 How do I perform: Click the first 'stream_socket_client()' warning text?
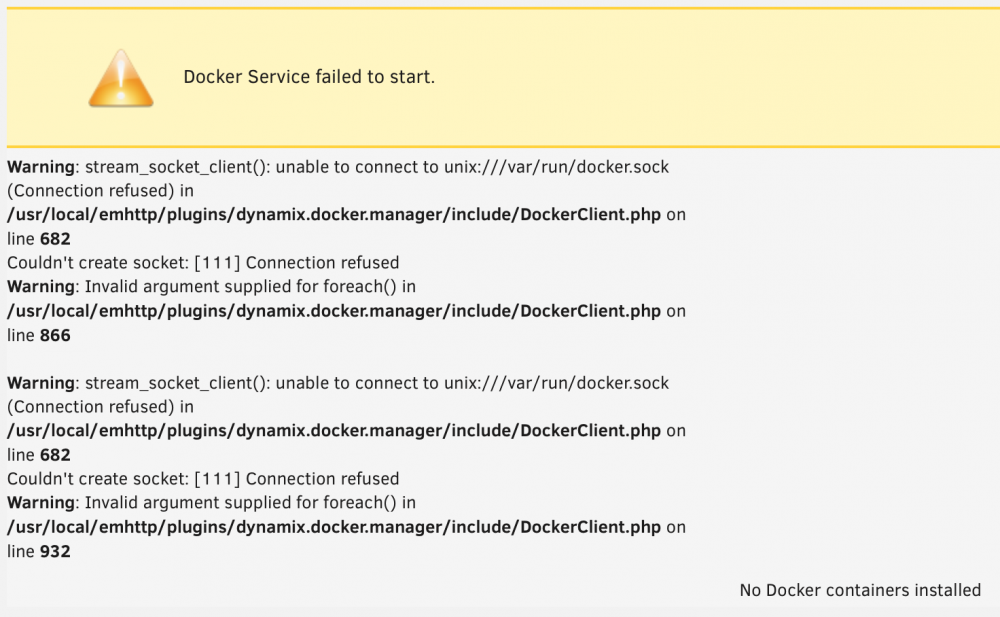177,167
